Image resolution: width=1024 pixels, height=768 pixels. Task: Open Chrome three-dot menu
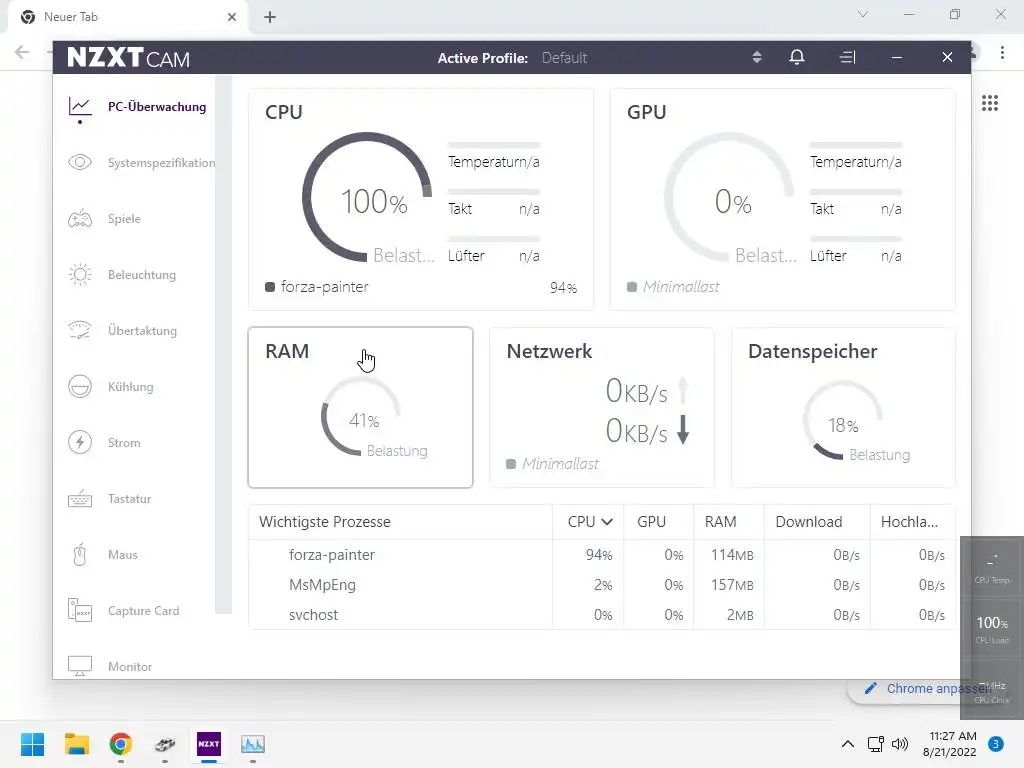pyautogui.click(x=1002, y=53)
